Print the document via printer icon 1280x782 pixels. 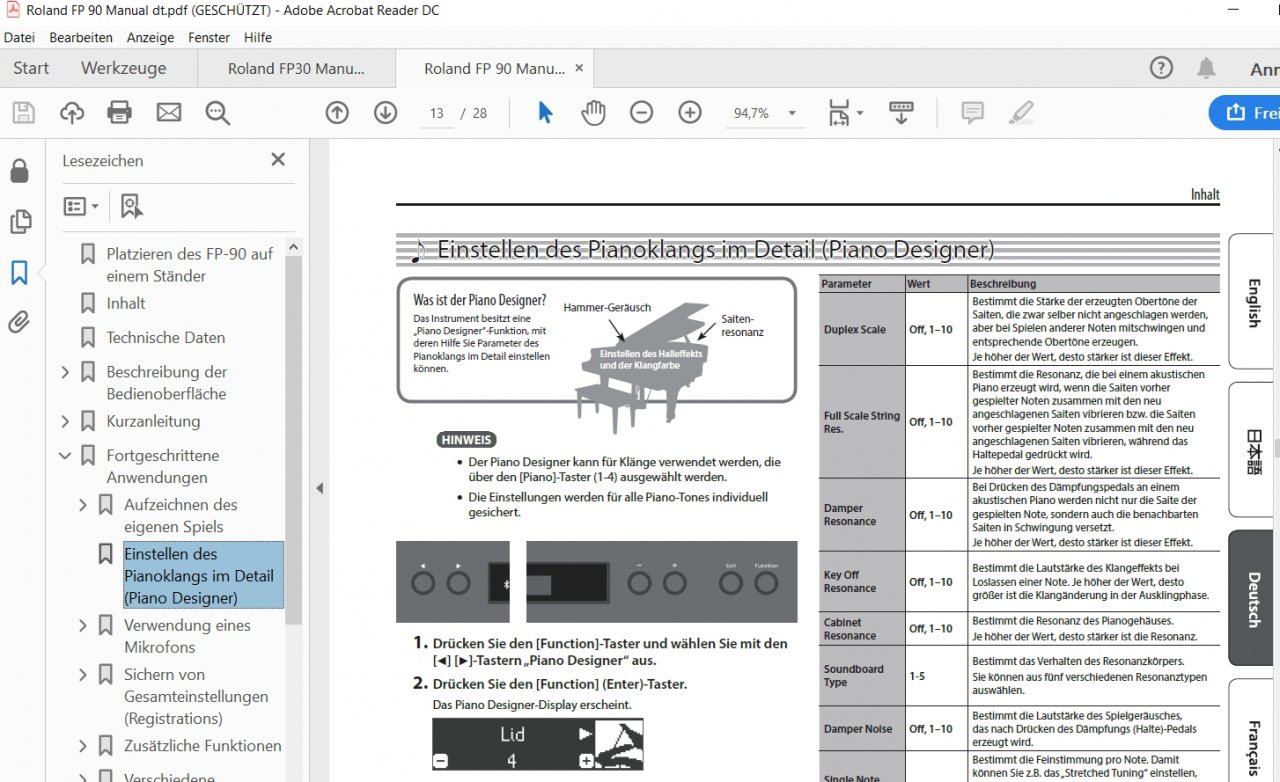(x=120, y=112)
